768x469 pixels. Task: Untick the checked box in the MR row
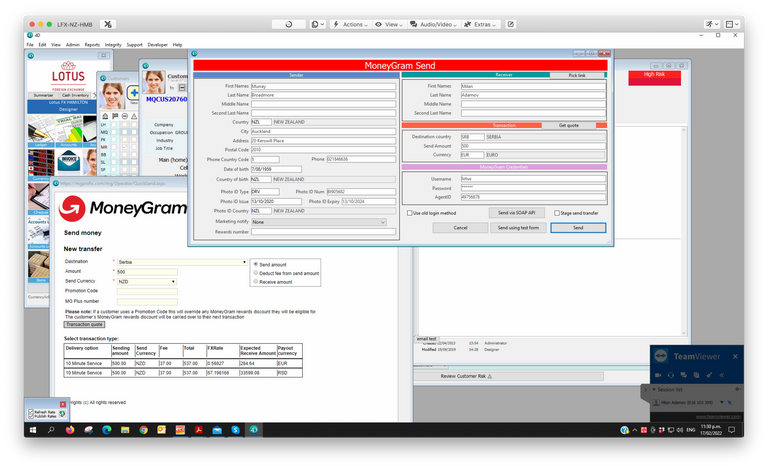point(124,147)
